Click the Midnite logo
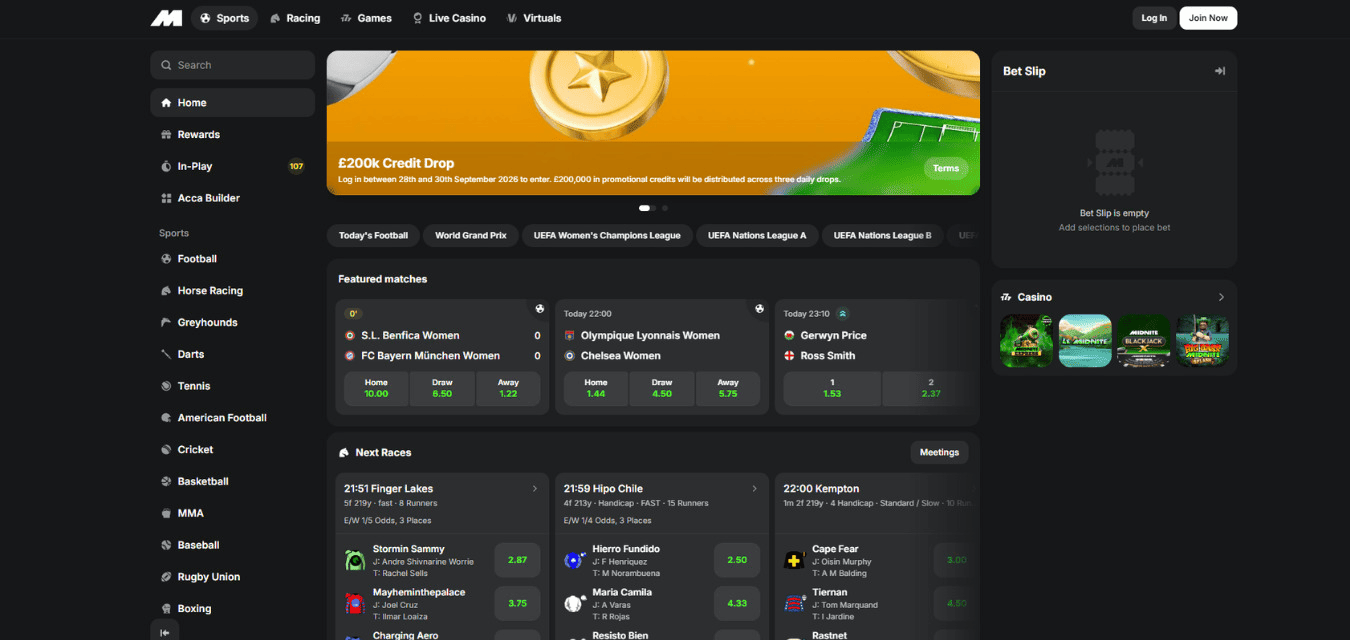 166,18
